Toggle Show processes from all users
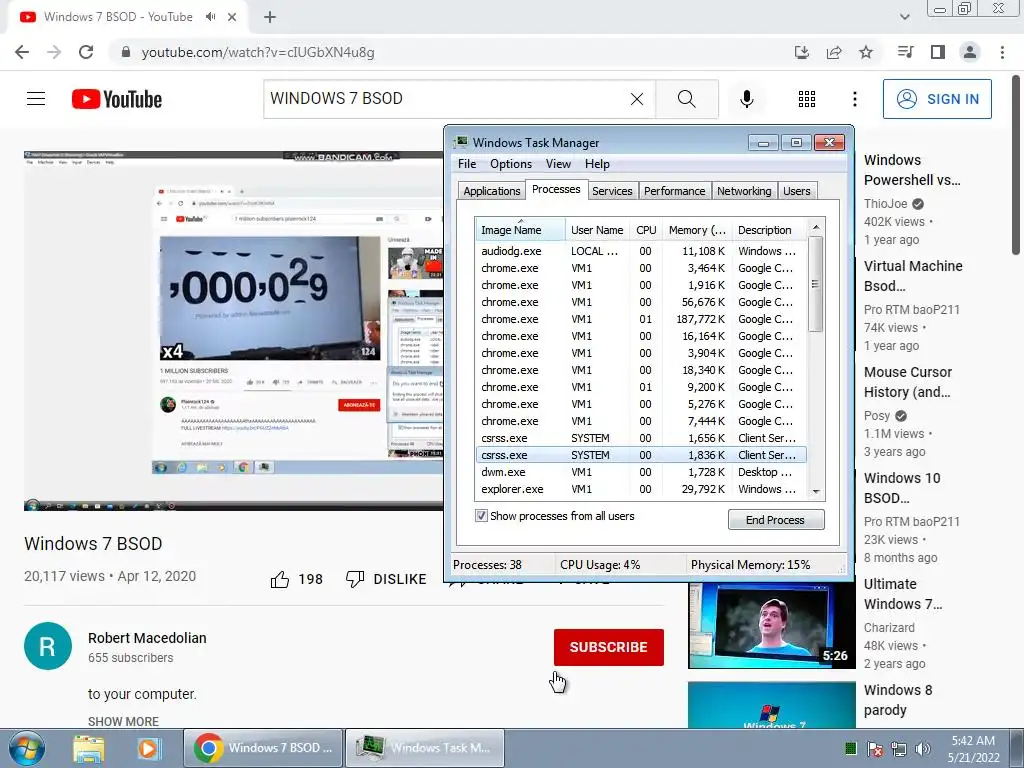 click(481, 516)
